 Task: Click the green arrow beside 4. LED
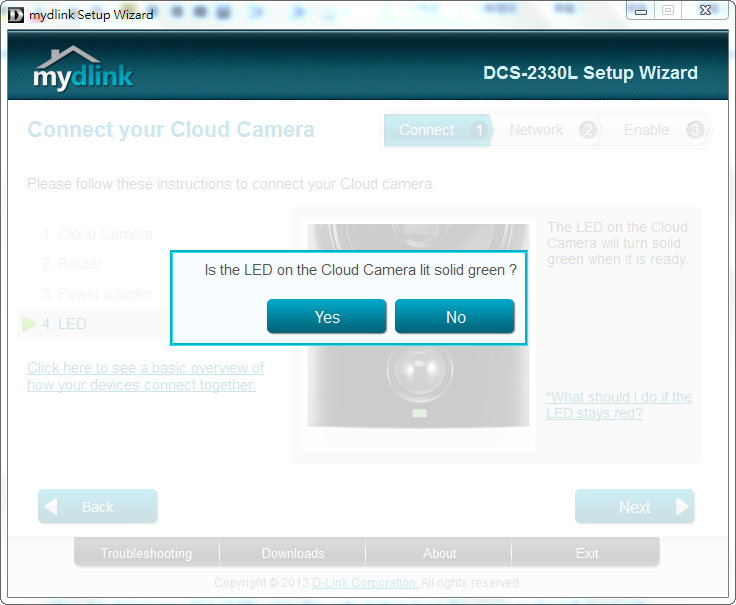click(28, 324)
